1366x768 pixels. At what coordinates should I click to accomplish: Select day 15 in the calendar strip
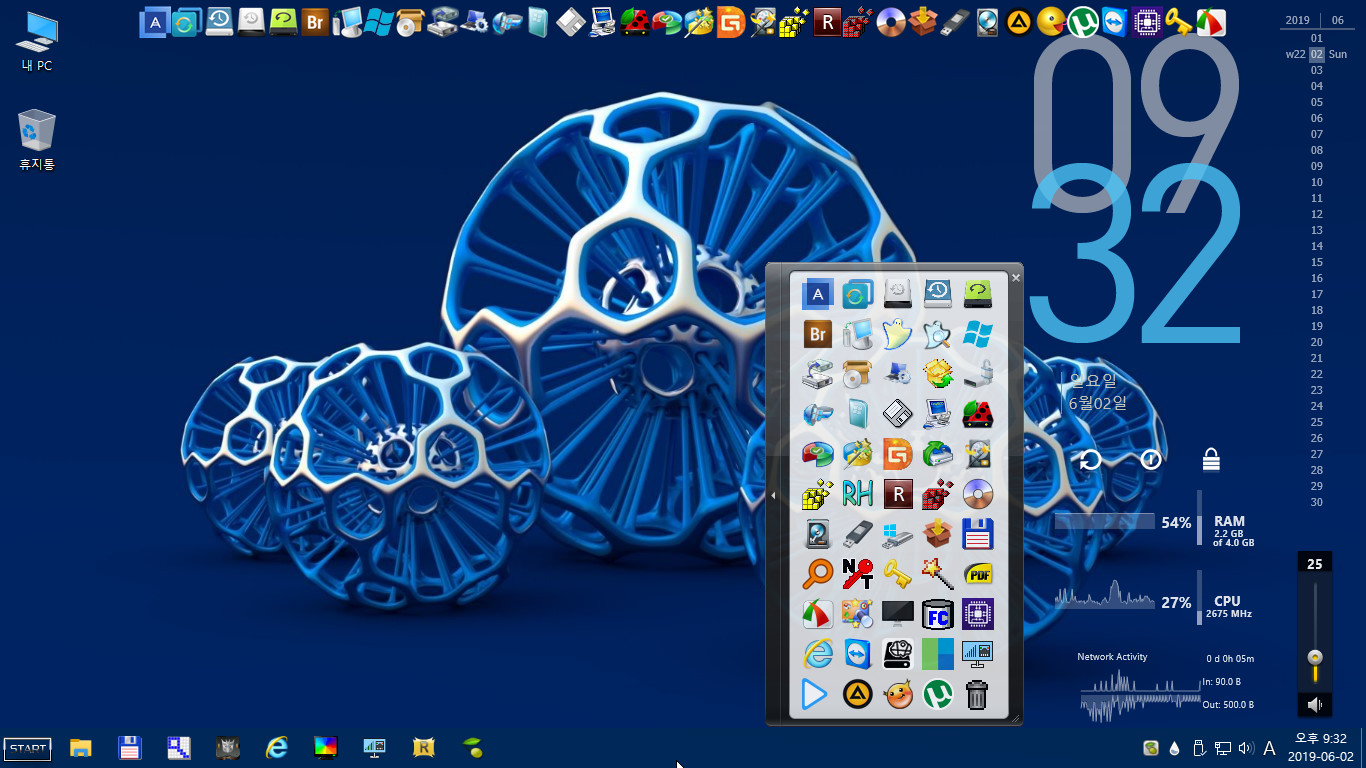point(1317,262)
